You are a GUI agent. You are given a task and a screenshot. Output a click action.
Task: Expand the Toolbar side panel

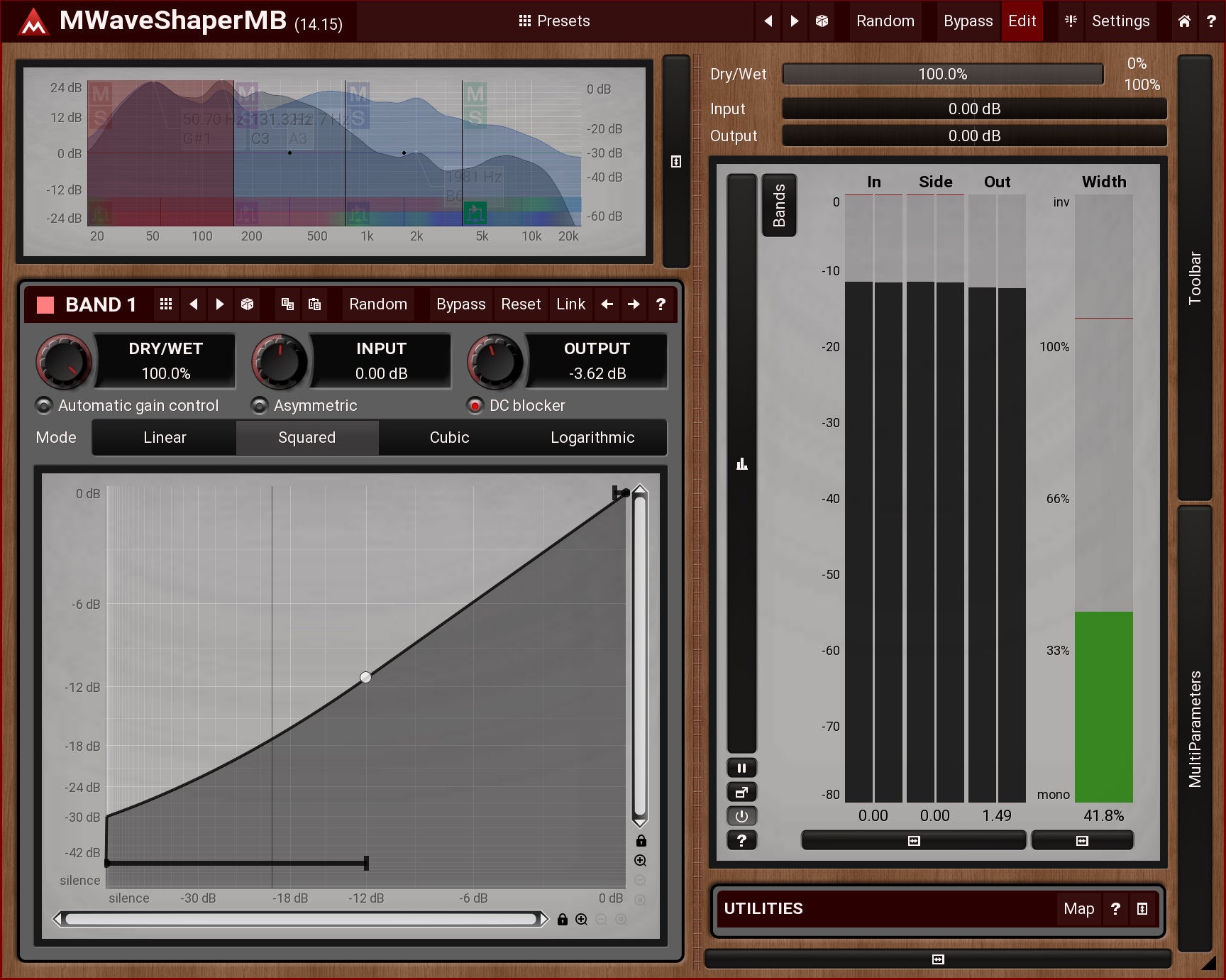coord(1194,277)
